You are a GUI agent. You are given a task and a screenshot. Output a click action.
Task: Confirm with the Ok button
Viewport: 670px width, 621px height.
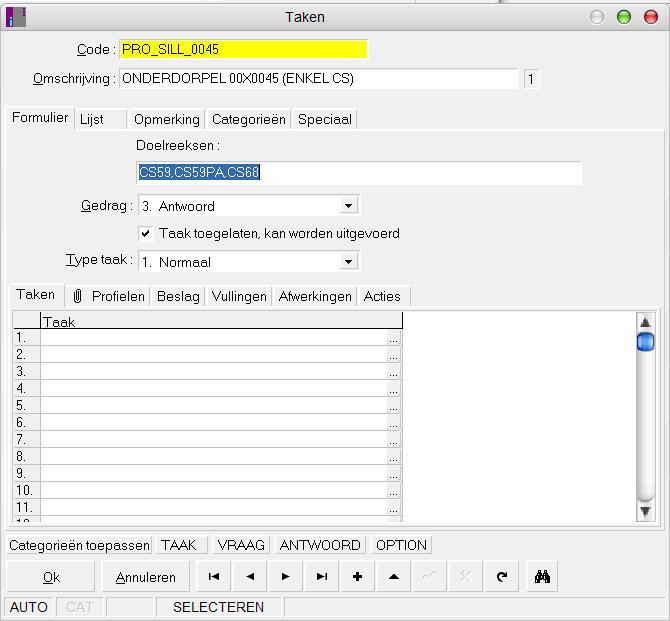[x=51, y=577]
